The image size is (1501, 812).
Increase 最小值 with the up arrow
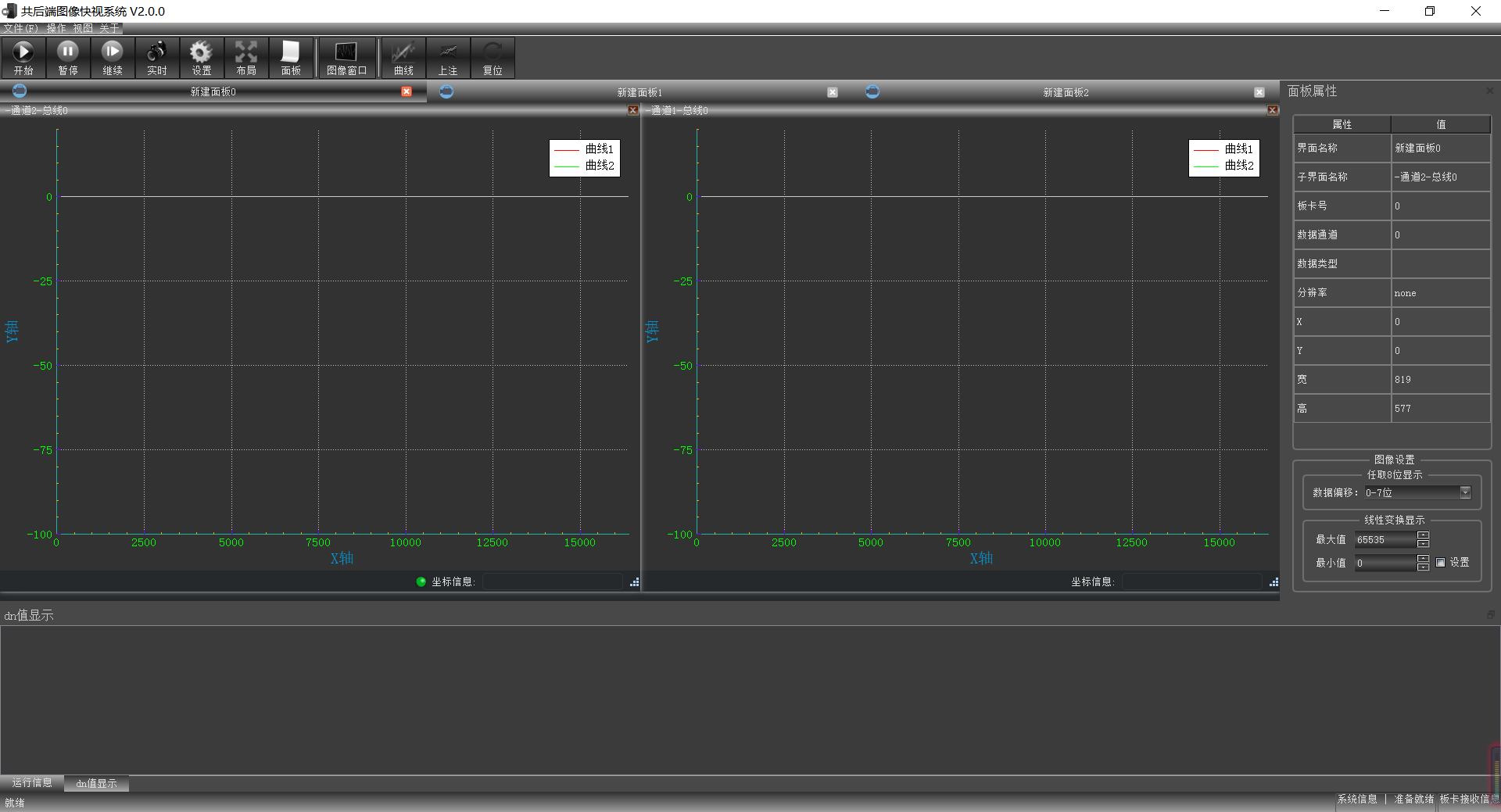click(x=1424, y=559)
